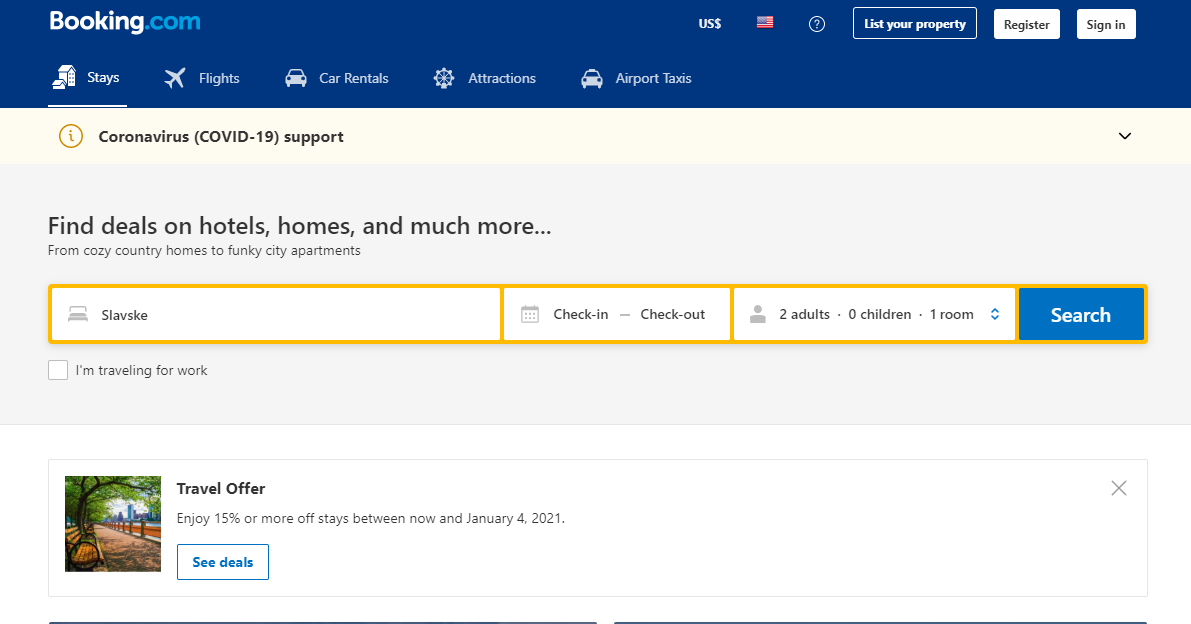
Task: Open help via question mark icon
Action: 817,24
